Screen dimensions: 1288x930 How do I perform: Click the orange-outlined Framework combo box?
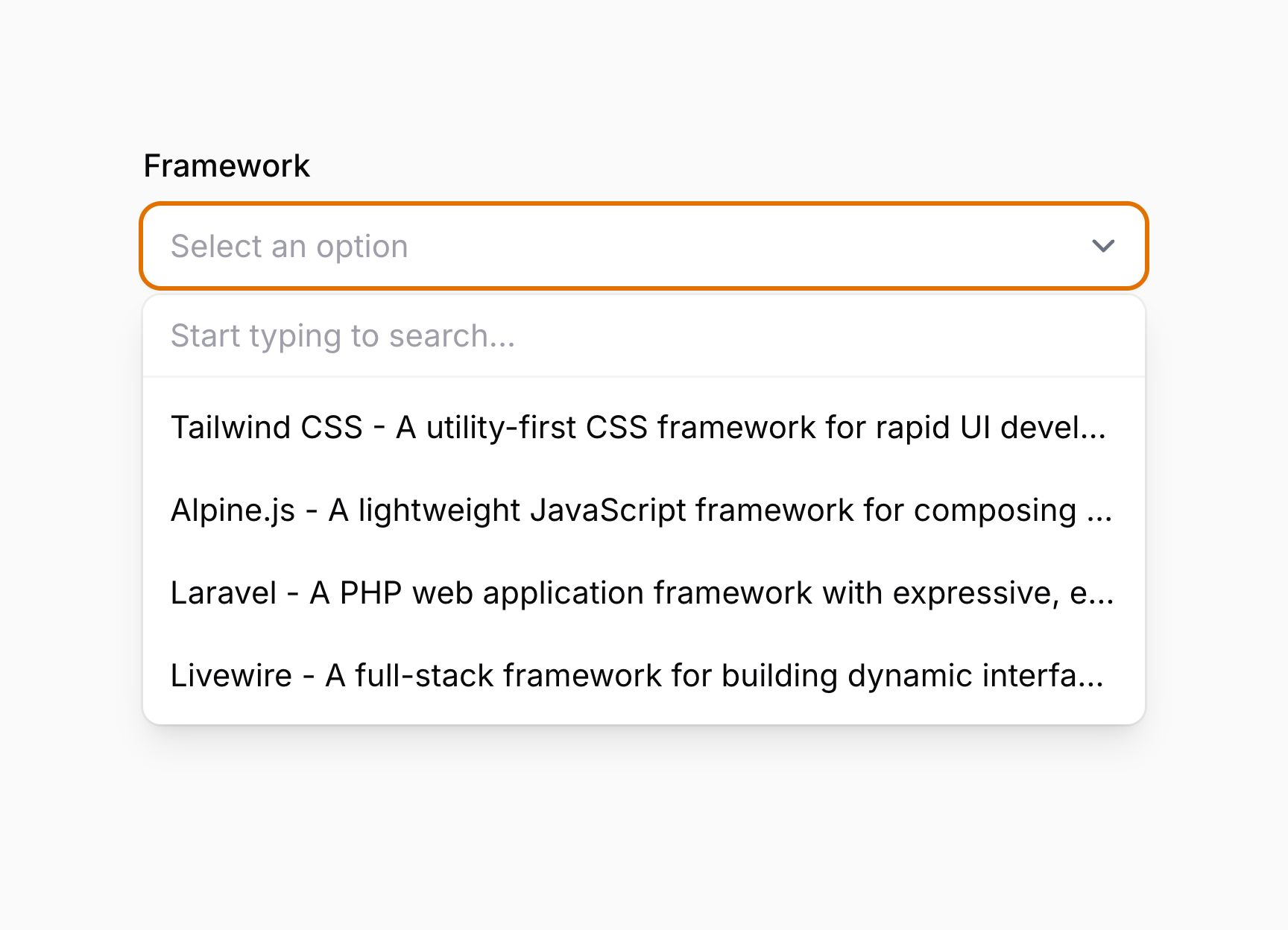coord(644,246)
